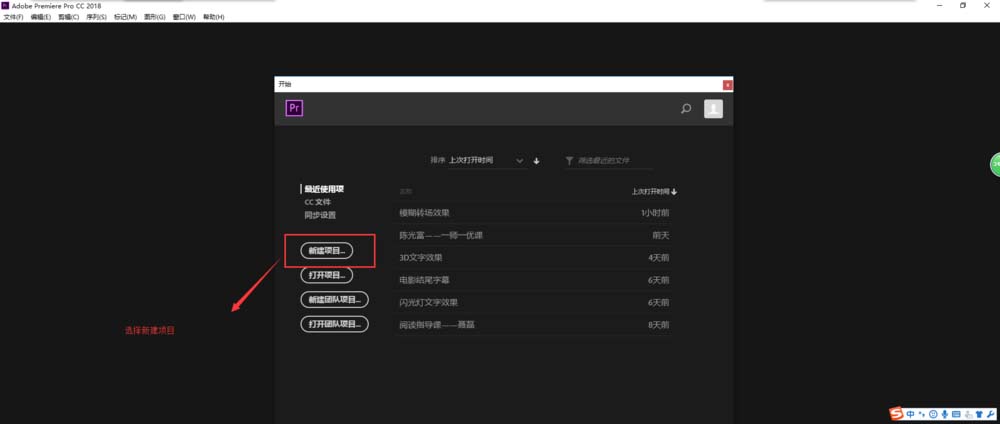Click the Pr logo in Start dialog
The image size is (1000, 424).
tap(294, 108)
